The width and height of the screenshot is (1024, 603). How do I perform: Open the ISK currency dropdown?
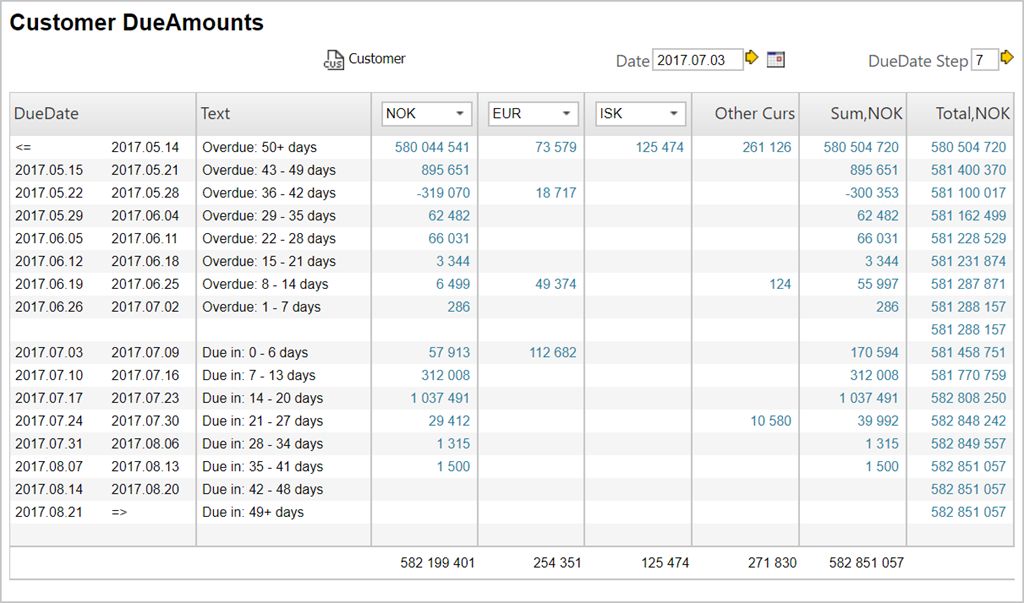click(640, 114)
